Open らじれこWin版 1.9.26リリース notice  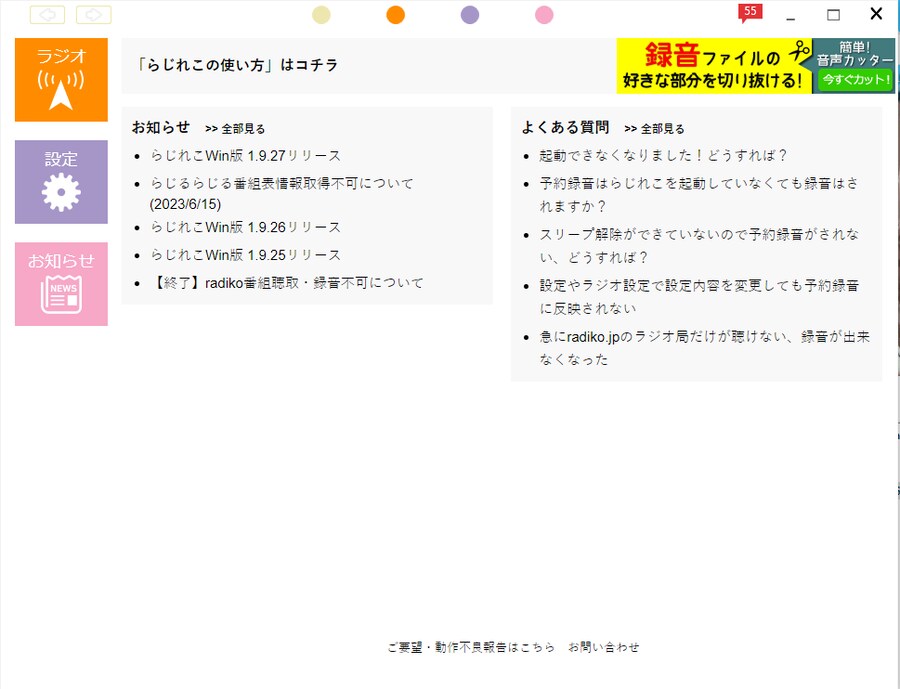point(246,227)
